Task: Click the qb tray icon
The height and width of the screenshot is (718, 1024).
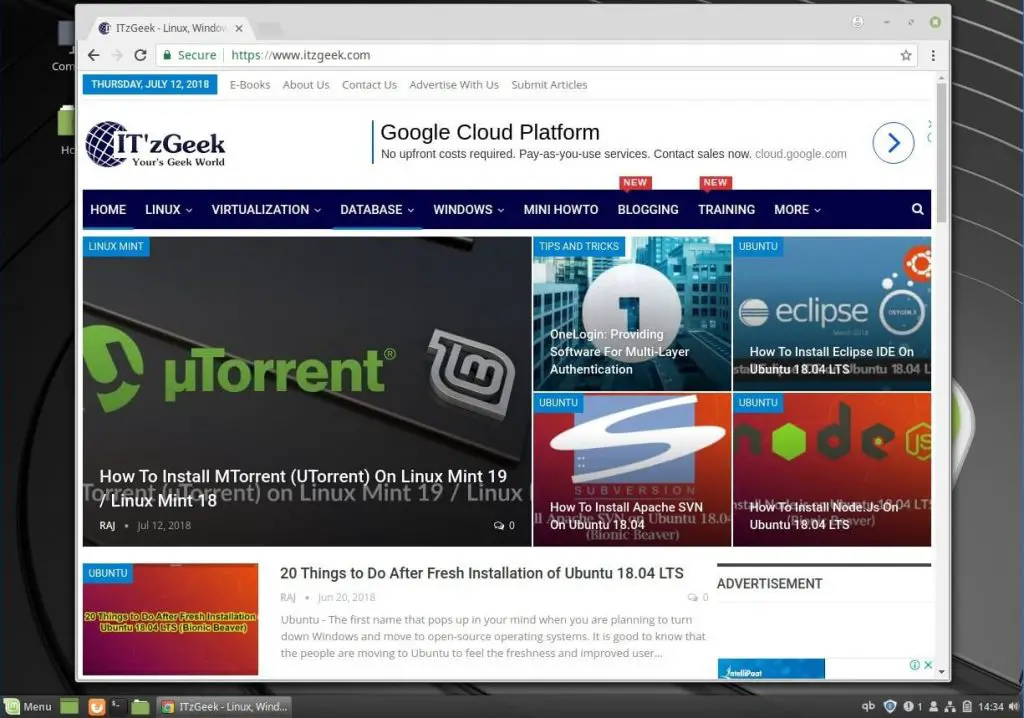Action: point(868,706)
